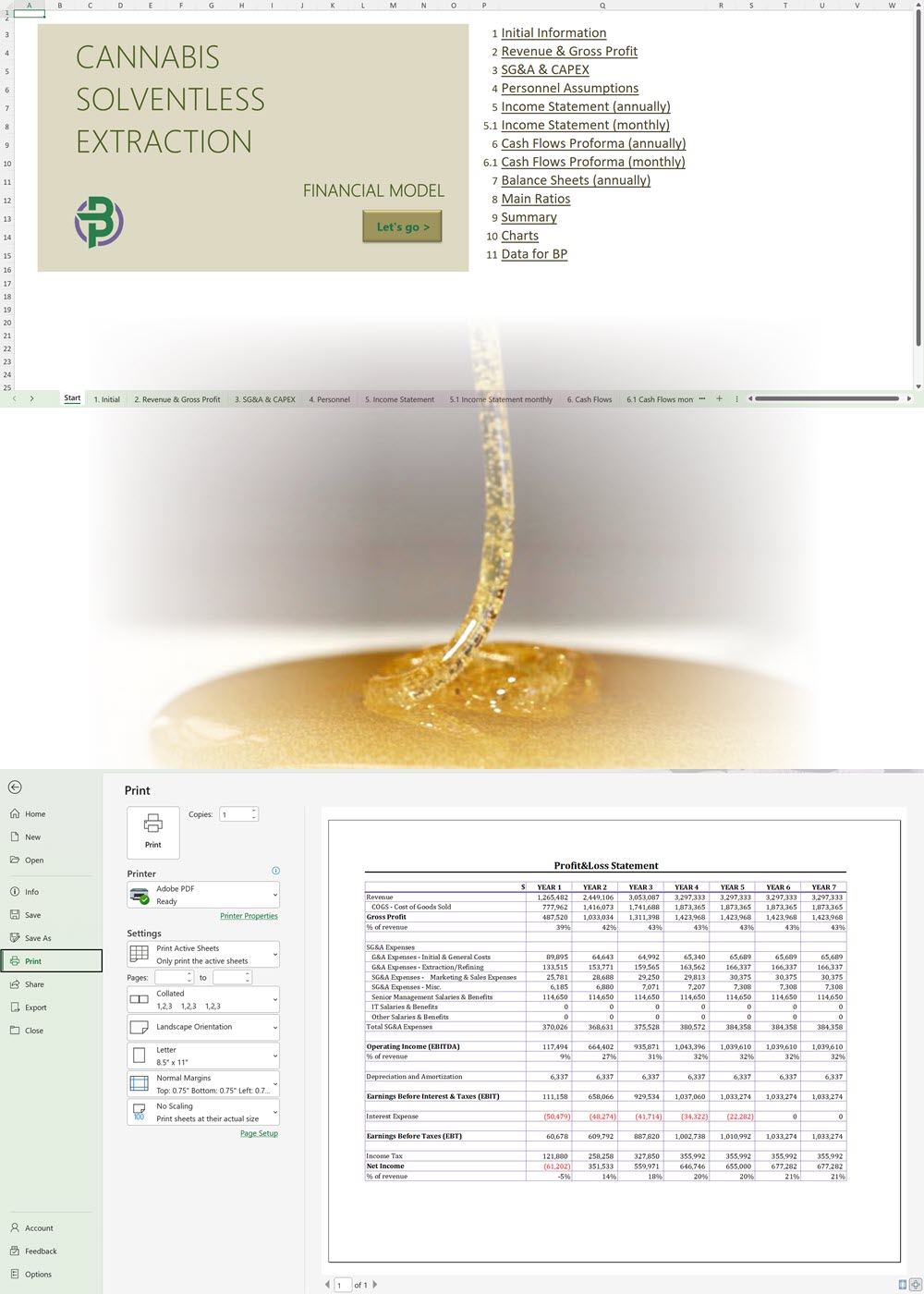Select Print in the sidebar
This screenshot has height=1294, width=924.
[51, 961]
